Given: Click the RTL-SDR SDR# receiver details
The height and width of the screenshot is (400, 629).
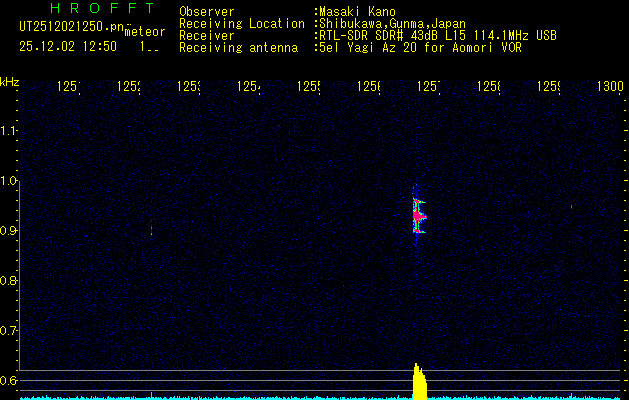Looking at the screenshot, I should [438, 36].
